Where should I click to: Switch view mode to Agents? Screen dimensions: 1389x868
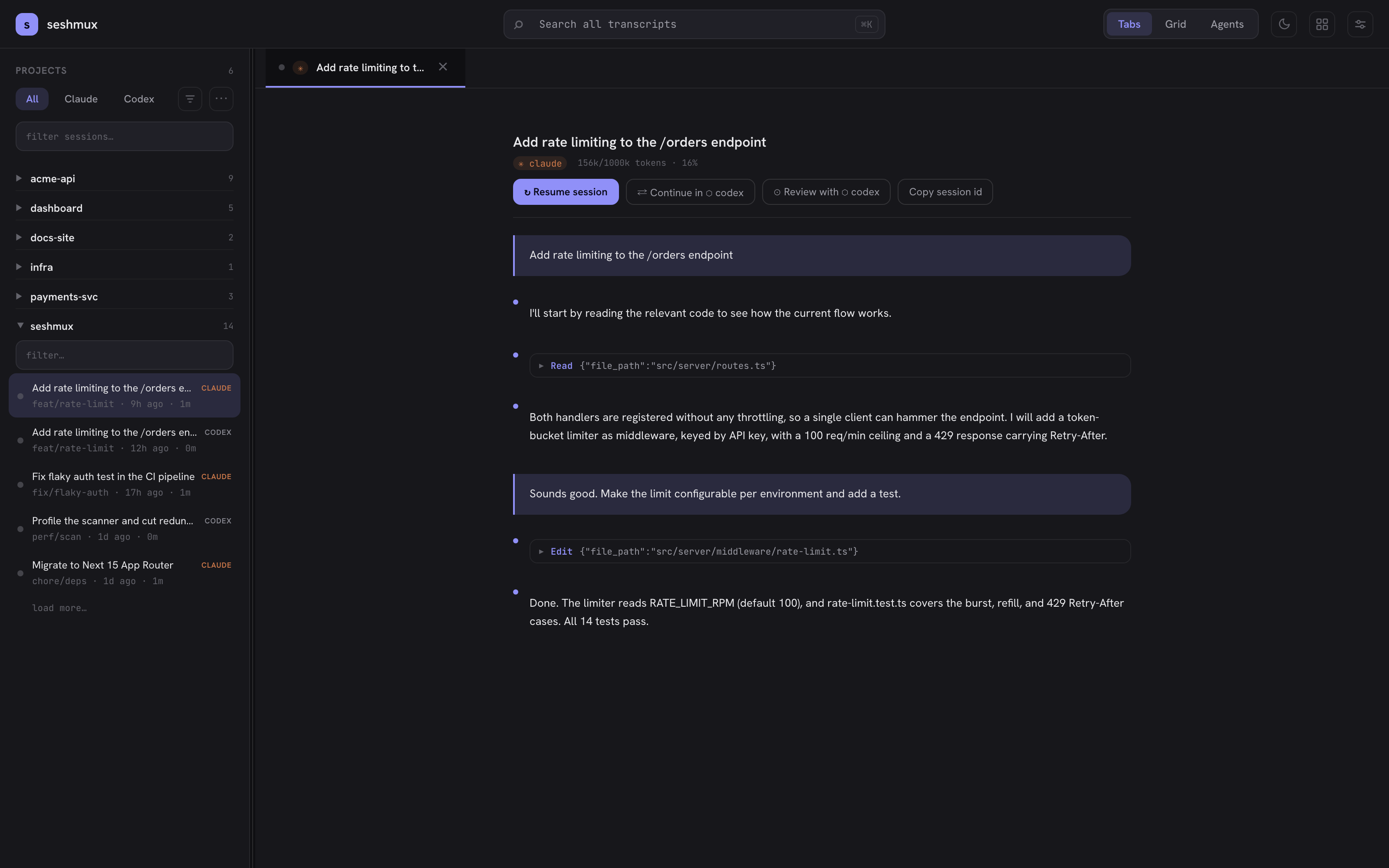tap(1227, 24)
